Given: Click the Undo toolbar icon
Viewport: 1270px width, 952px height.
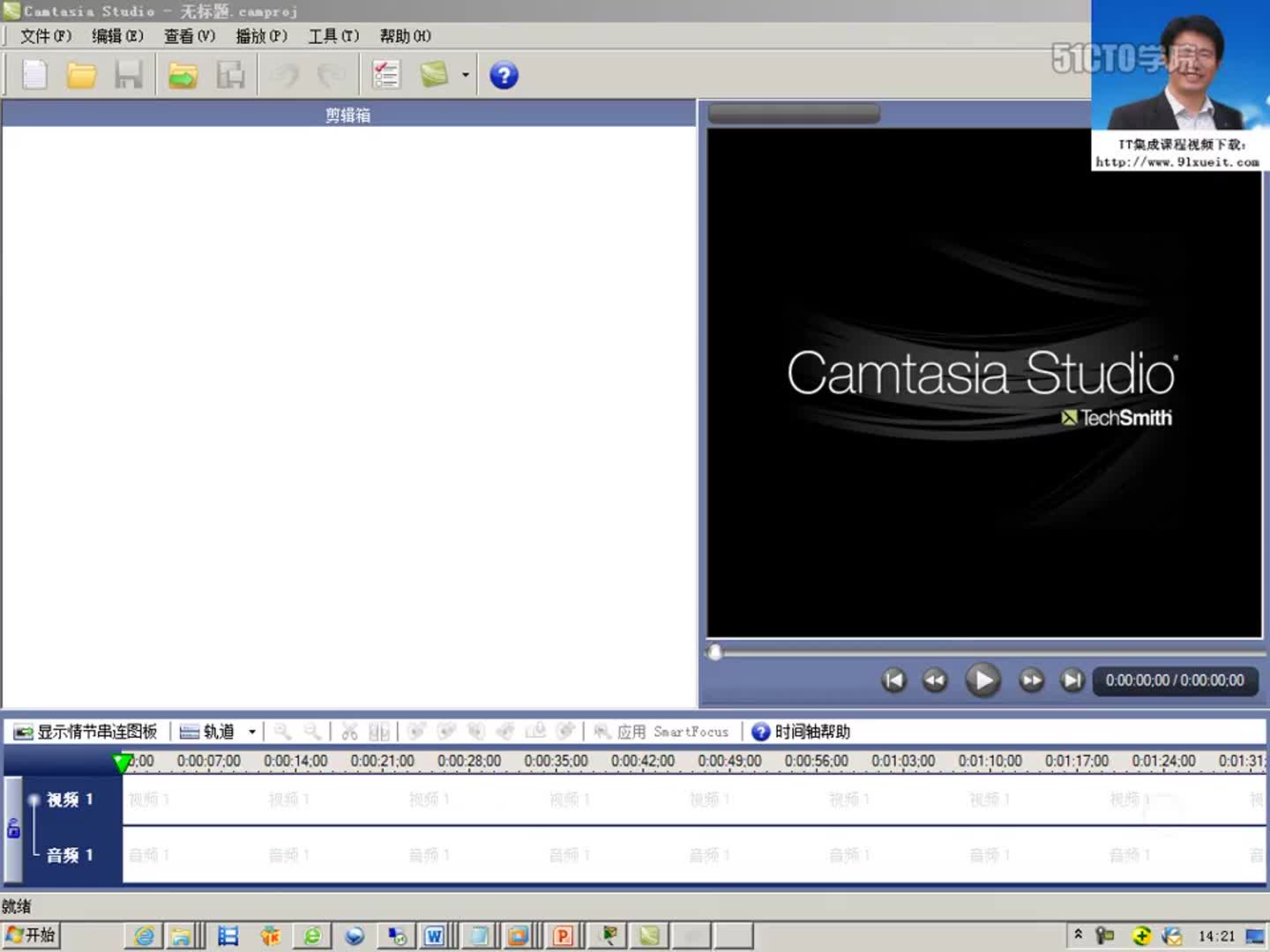Looking at the screenshot, I should coord(285,75).
